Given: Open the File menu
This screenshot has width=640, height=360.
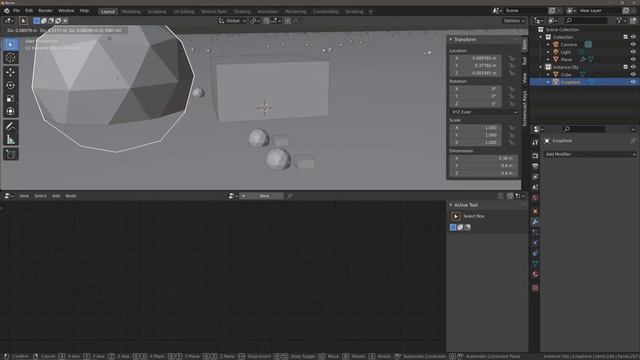Looking at the screenshot, I should point(16,11).
